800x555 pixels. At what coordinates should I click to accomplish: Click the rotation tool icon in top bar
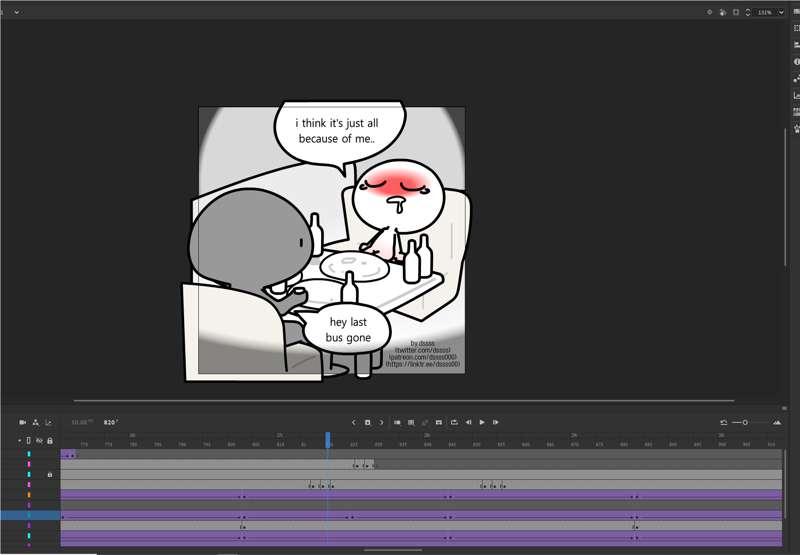[x=722, y=12]
